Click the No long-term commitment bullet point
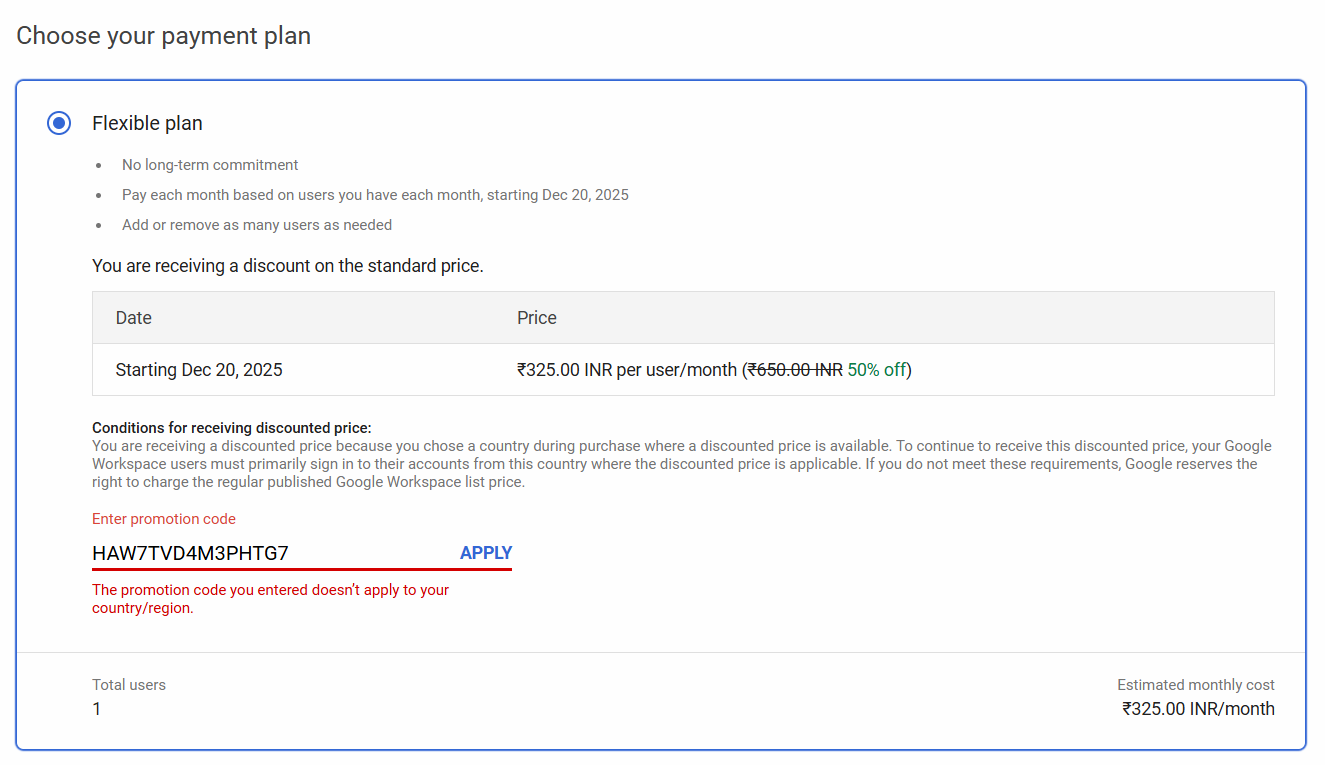 point(210,164)
